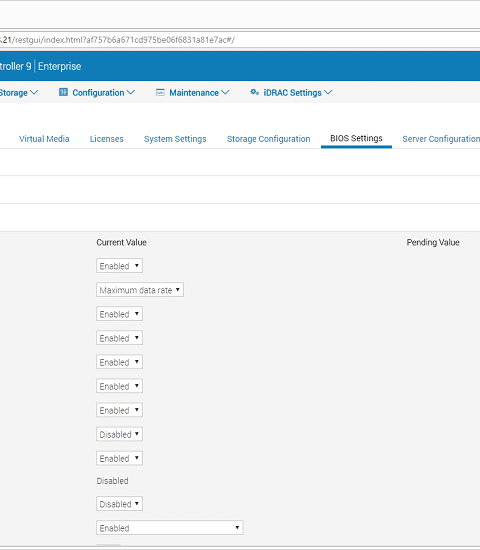
Task: Click the Current Value column header
Action: pyautogui.click(x=121, y=242)
